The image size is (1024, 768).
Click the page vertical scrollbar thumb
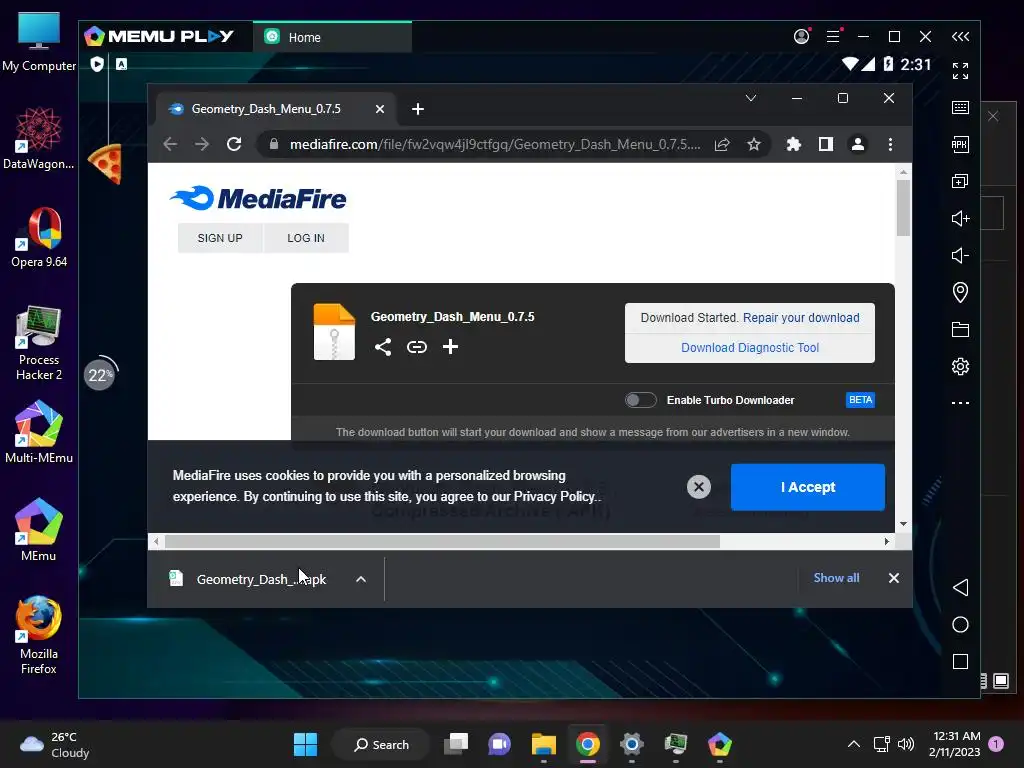click(903, 208)
